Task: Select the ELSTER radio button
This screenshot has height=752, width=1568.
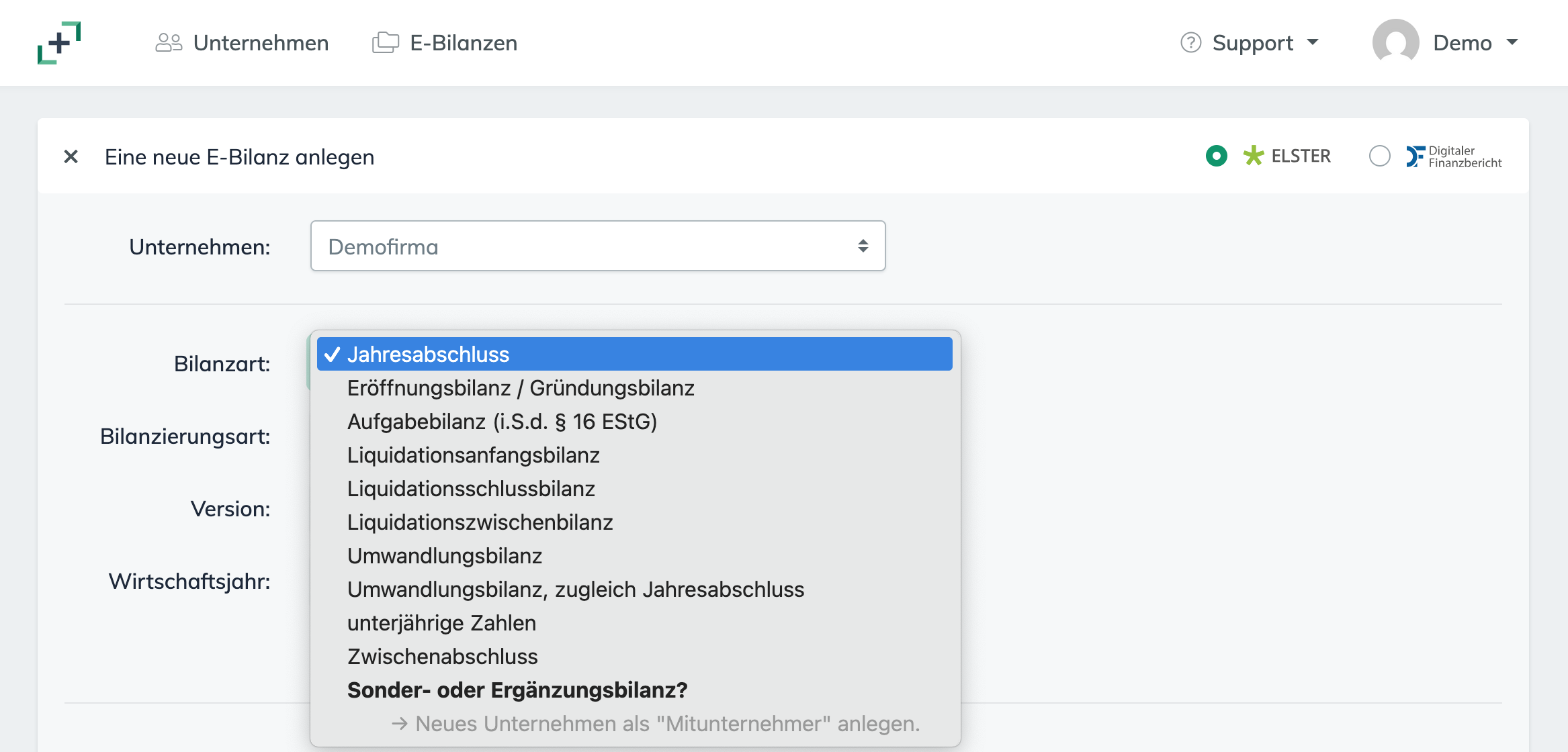Action: [1216, 156]
